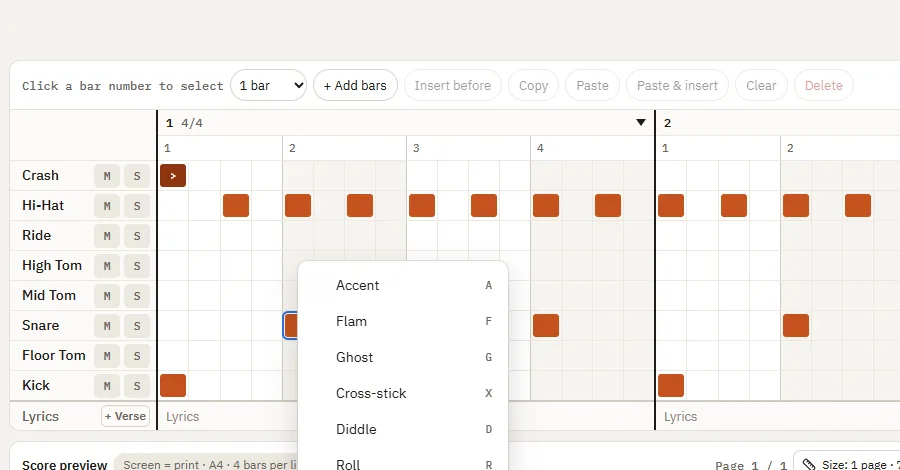
Task: Expand bar 1 options triangle
Action: 641,122
